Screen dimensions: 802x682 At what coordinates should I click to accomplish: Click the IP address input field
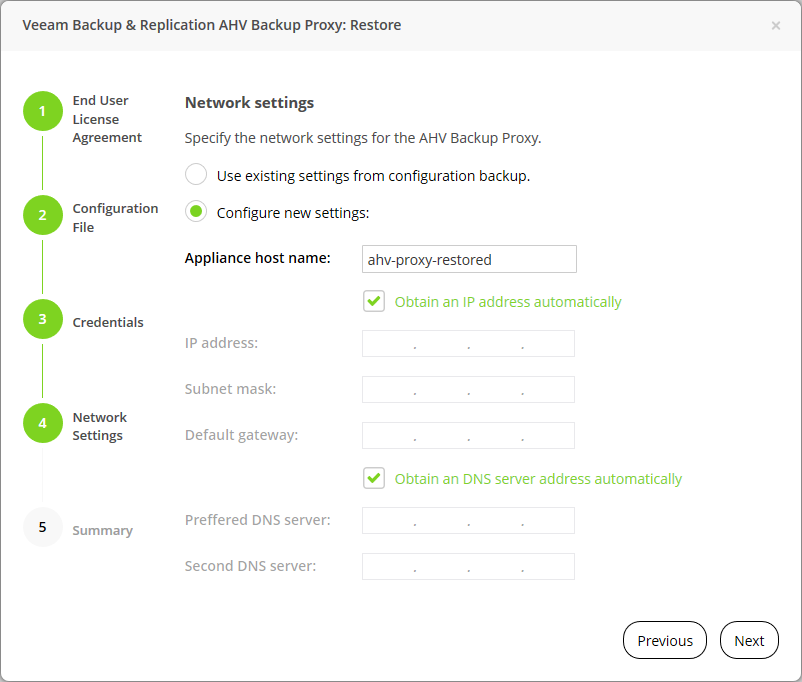pyautogui.click(x=468, y=344)
